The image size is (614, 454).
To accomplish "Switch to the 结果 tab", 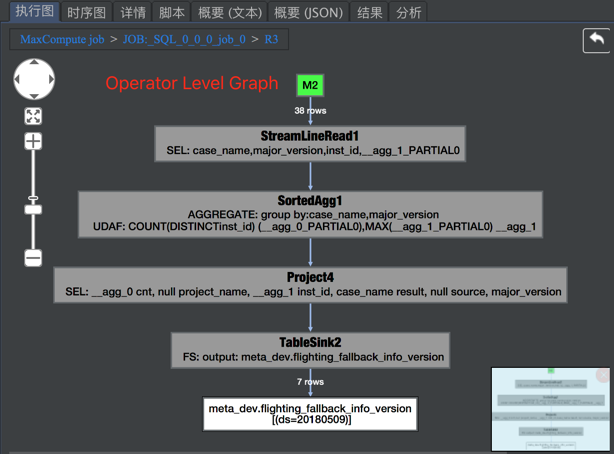I will click(x=369, y=13).
